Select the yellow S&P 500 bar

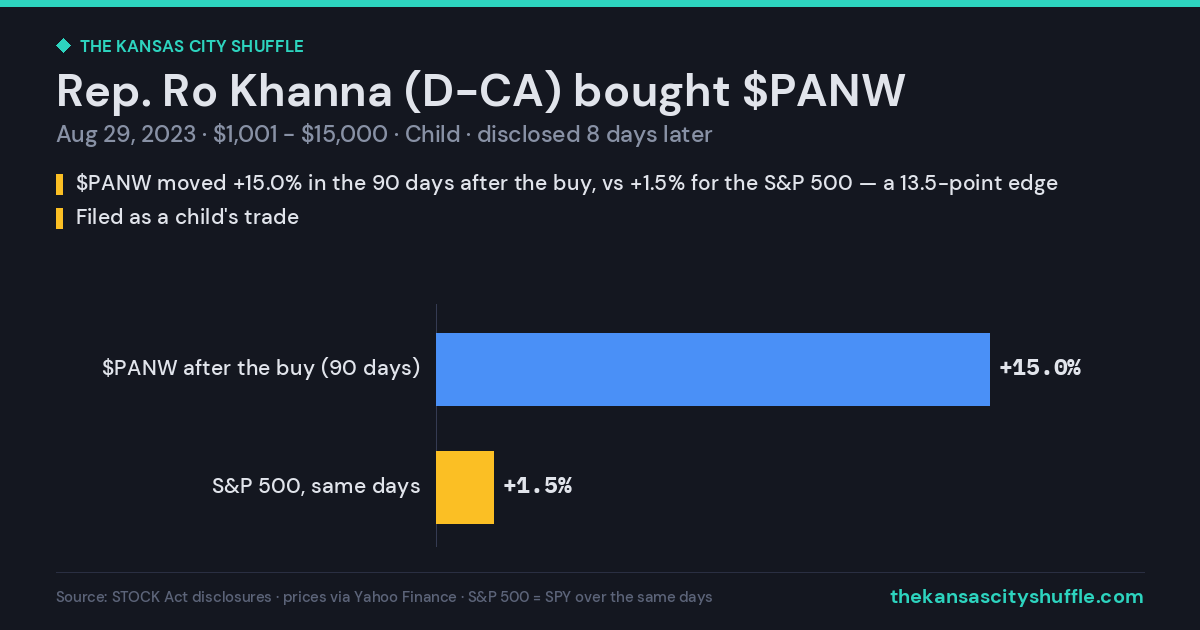465,487
